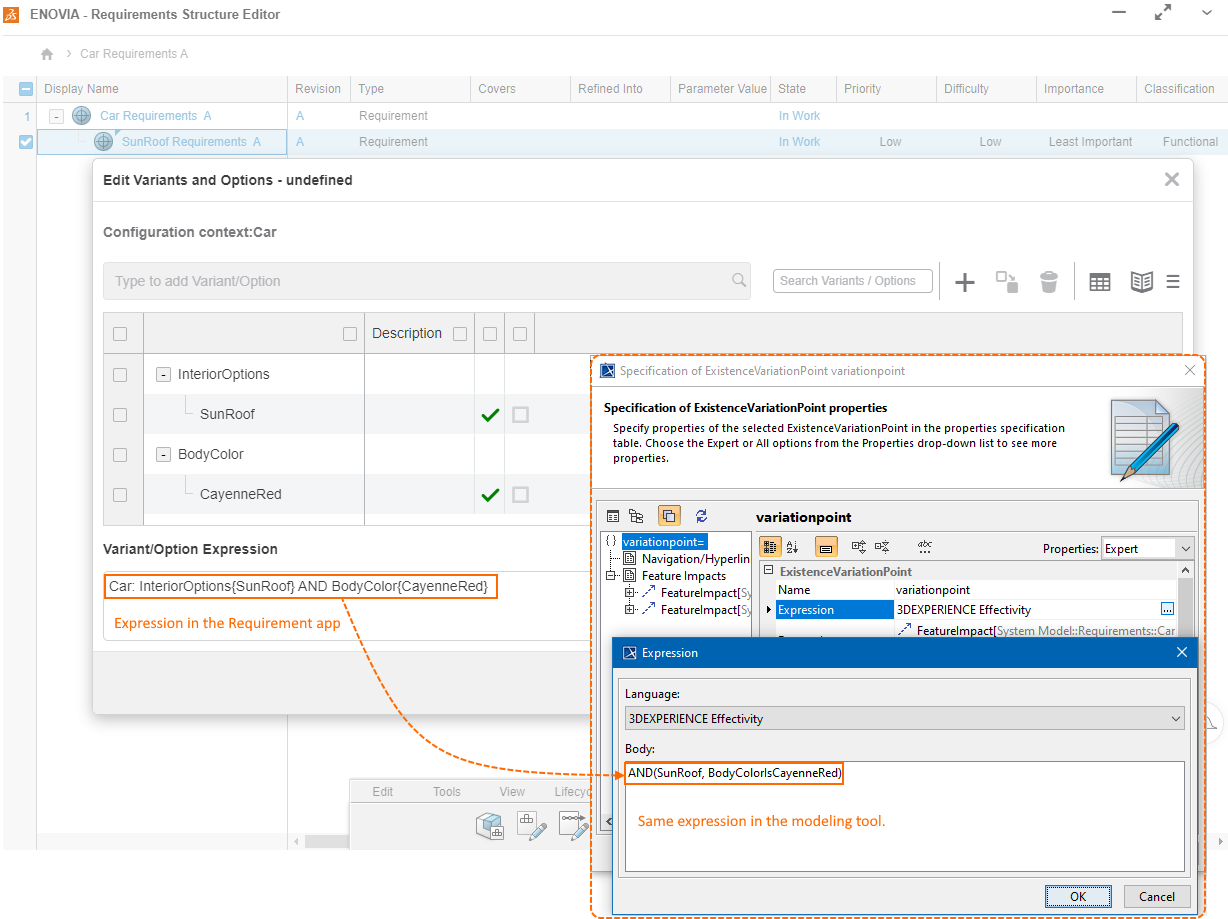1228x919 pixels.
Task: Open the hamburger menu in variants toolbar
Action: 1172,282
